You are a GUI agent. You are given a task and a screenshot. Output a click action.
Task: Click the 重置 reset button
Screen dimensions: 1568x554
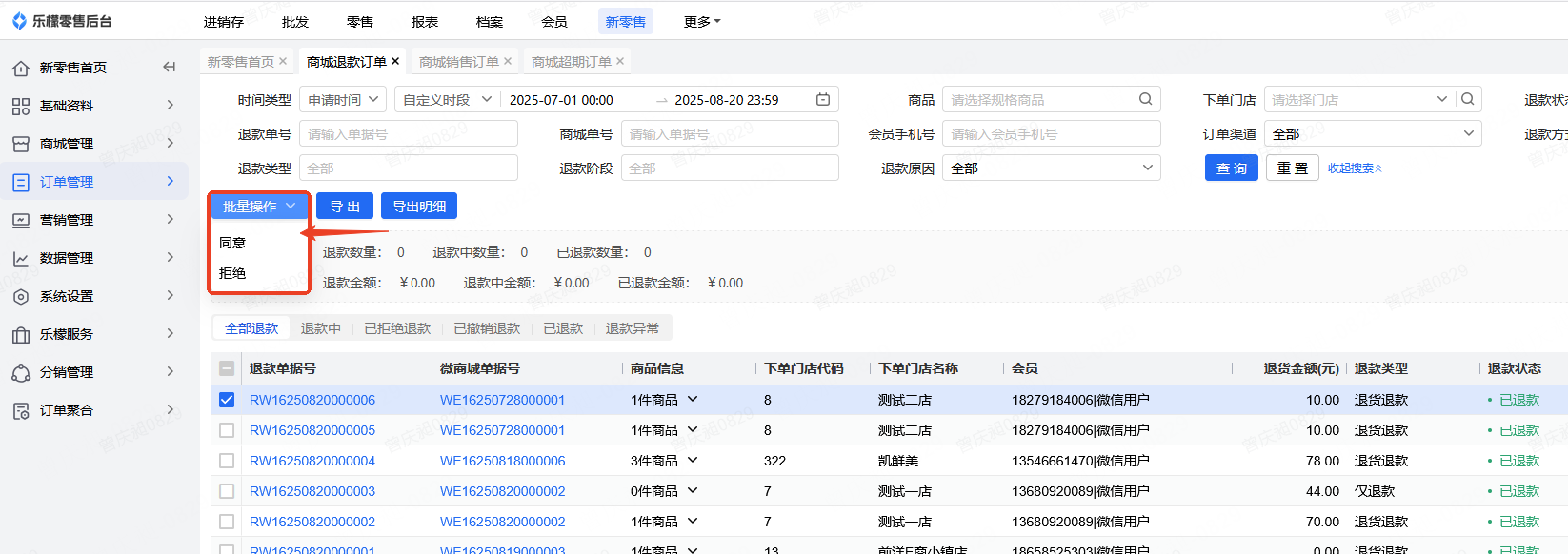click(1293, 168)
